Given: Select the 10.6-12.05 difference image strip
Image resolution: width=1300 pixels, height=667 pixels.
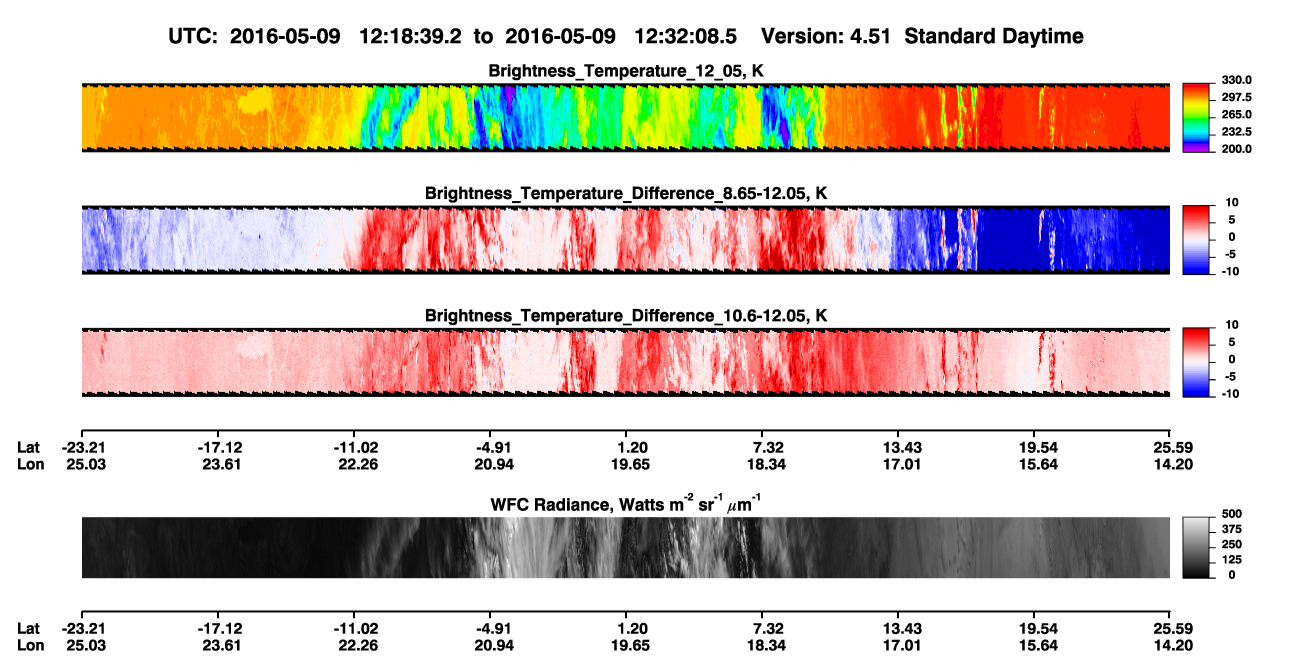Looking at the screenshot, I should [x=626, y=362].
